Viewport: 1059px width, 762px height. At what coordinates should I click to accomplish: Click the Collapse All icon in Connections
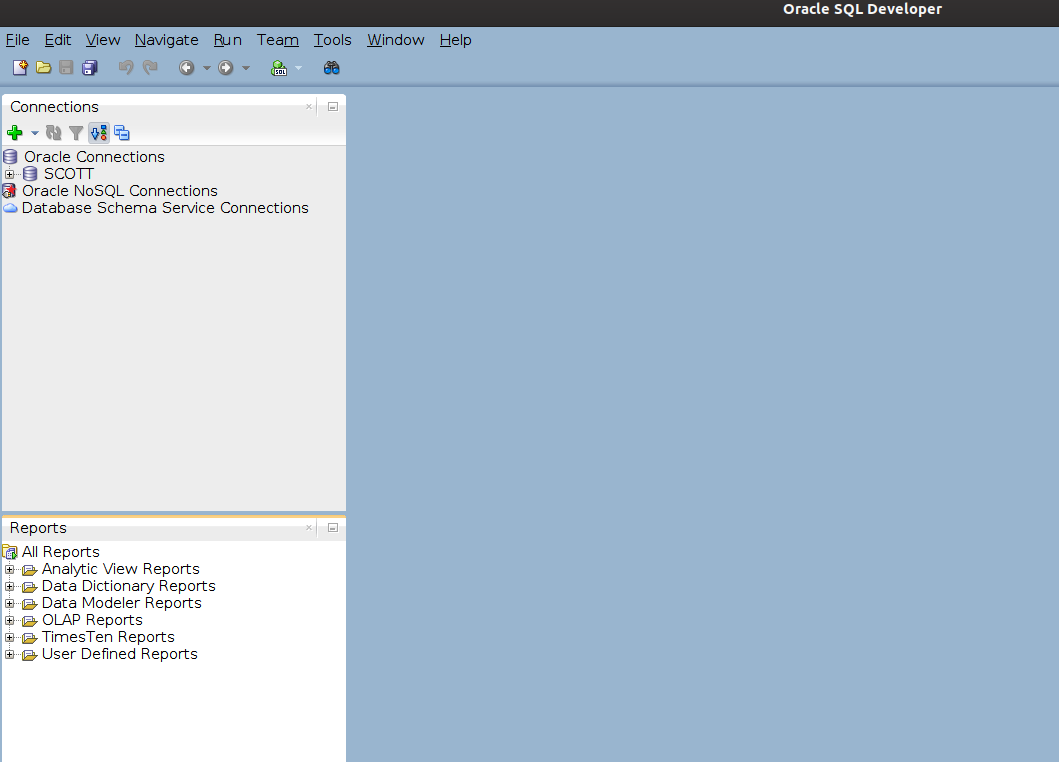(x=122, y=133)
